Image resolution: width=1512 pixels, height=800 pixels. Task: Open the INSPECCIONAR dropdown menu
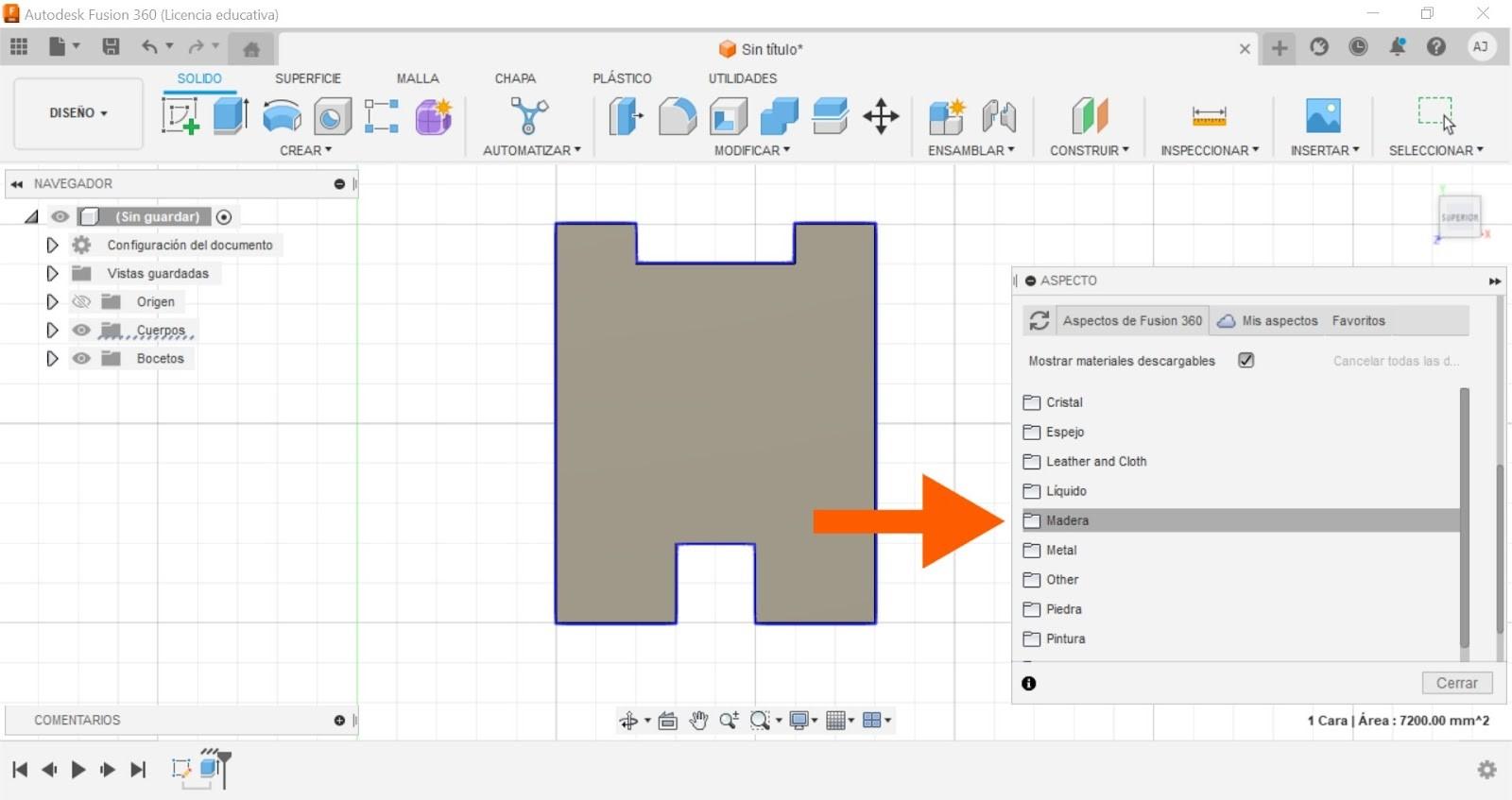(1210, 150)
